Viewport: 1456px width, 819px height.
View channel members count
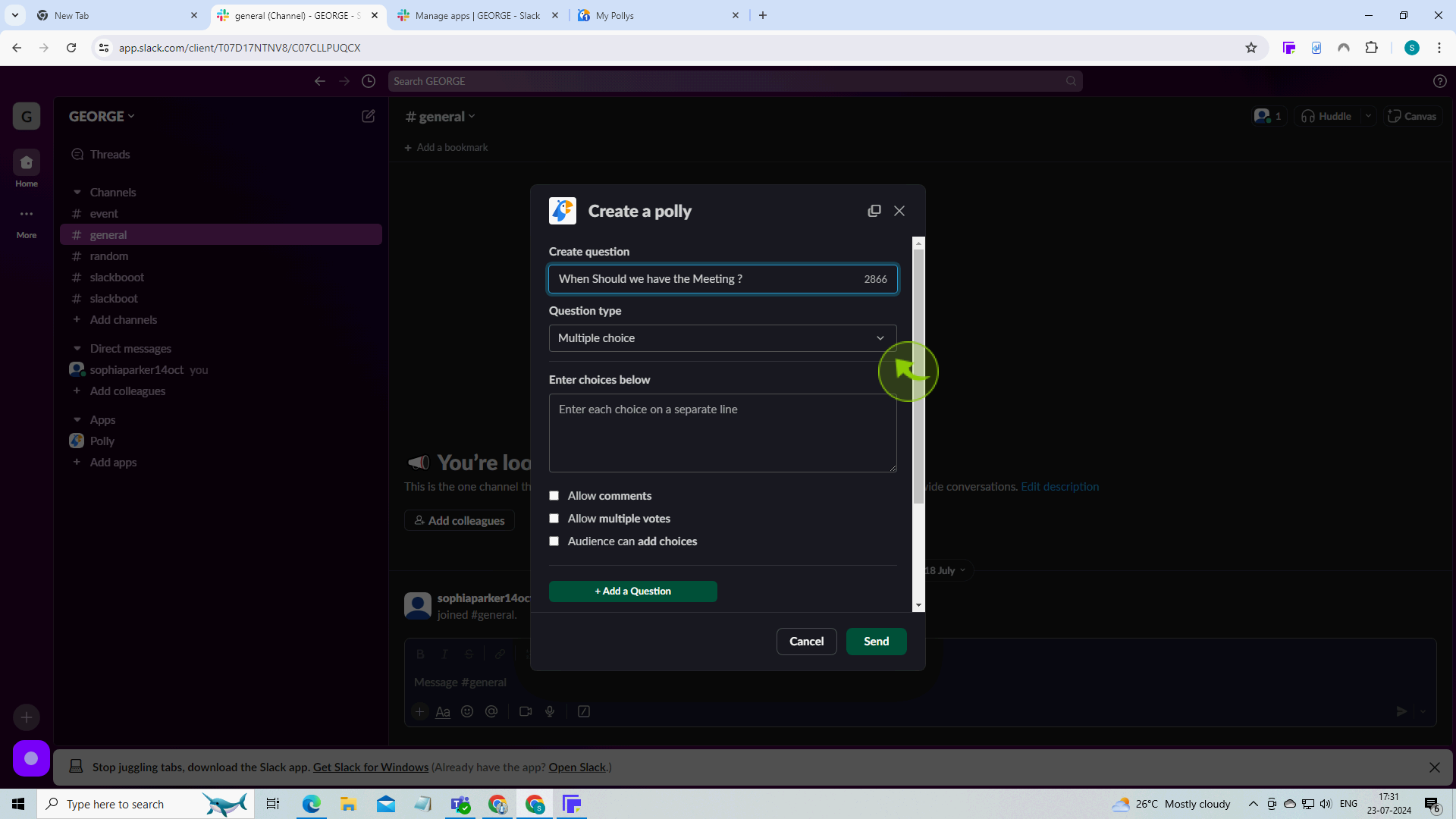coord(1269,116)
